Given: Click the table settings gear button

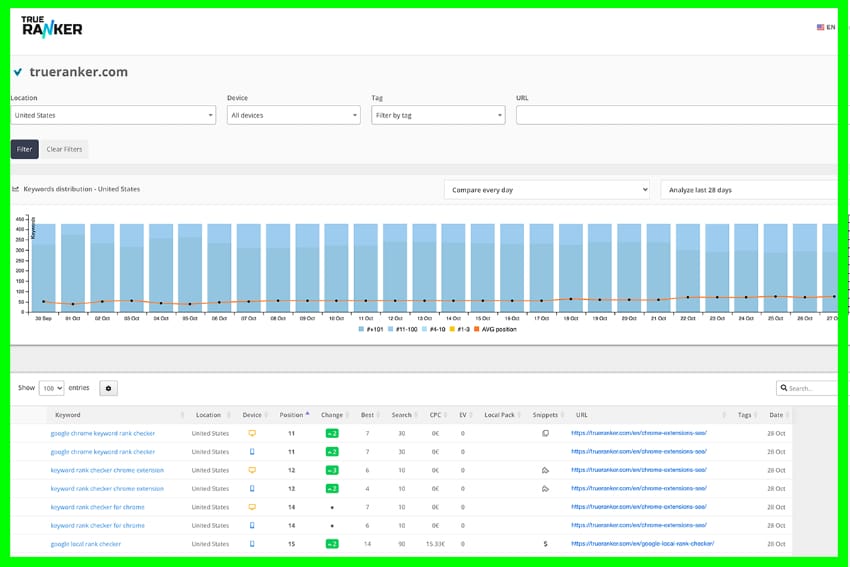Looking at the screenshot, I should click(x=108, y=388).
